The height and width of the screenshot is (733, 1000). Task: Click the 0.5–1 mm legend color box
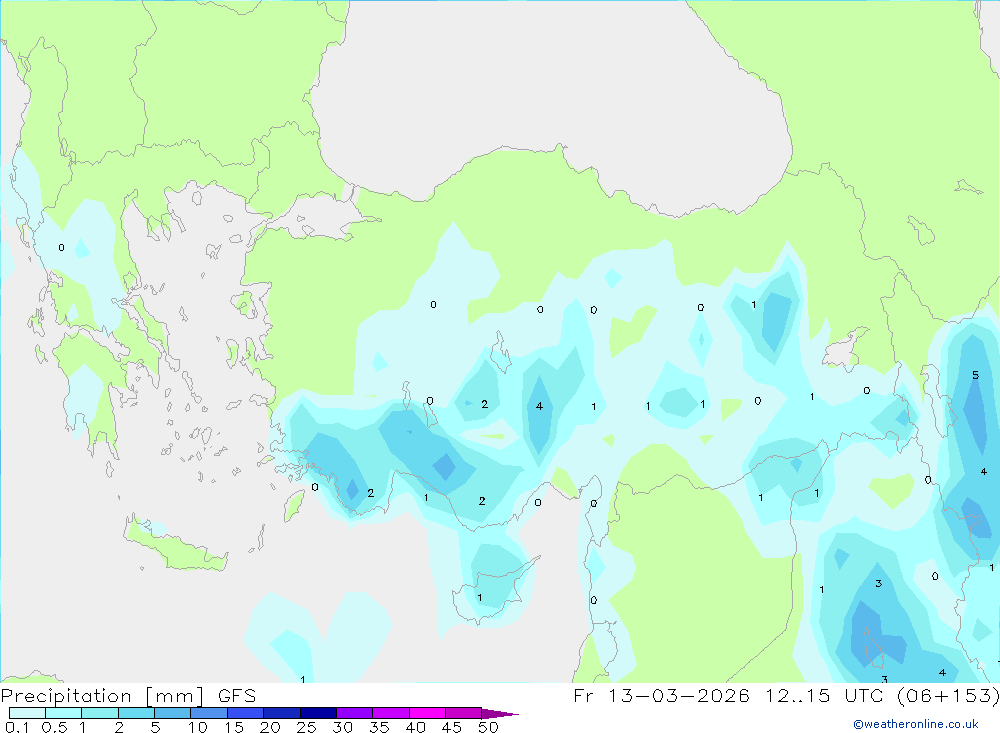point(63,713)
